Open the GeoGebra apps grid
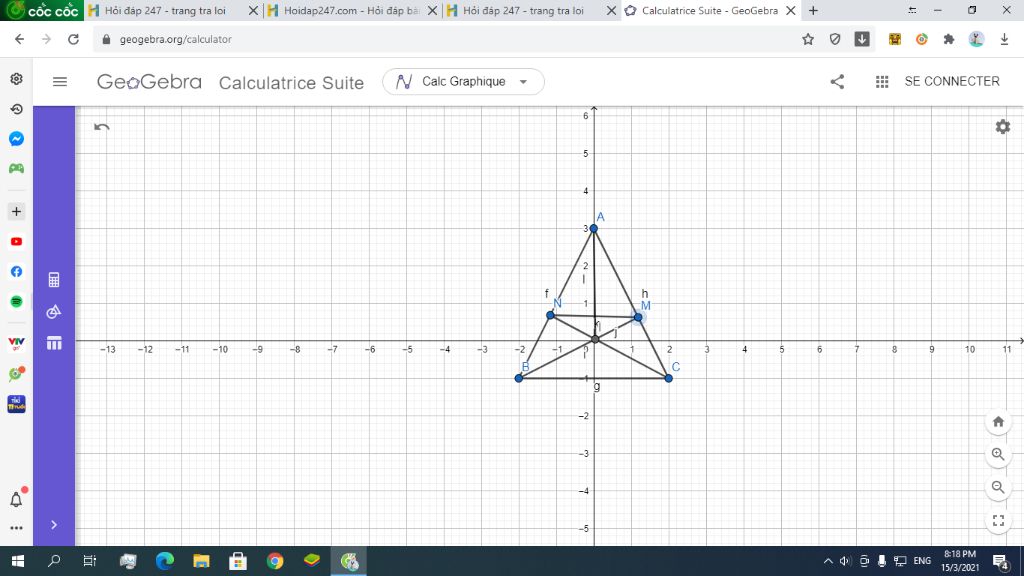Image resolution: width=1024 pixels, height=576 pixels. [882, 82]
